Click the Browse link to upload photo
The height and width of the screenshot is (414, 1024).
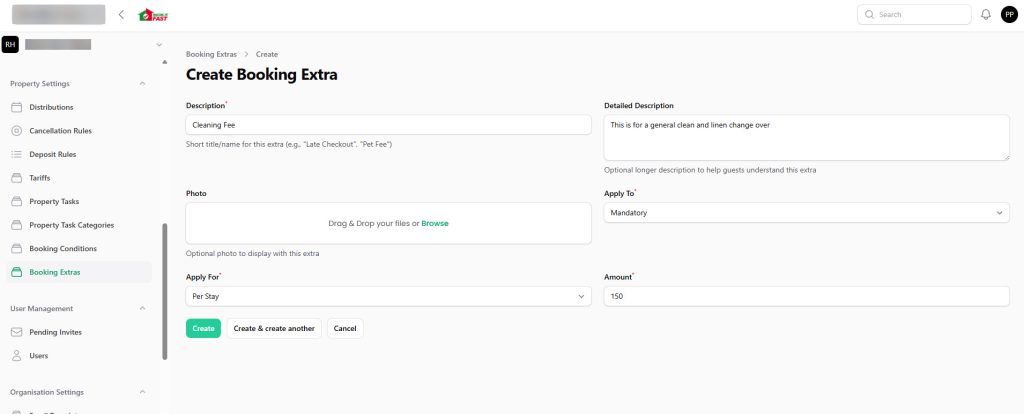435,223
